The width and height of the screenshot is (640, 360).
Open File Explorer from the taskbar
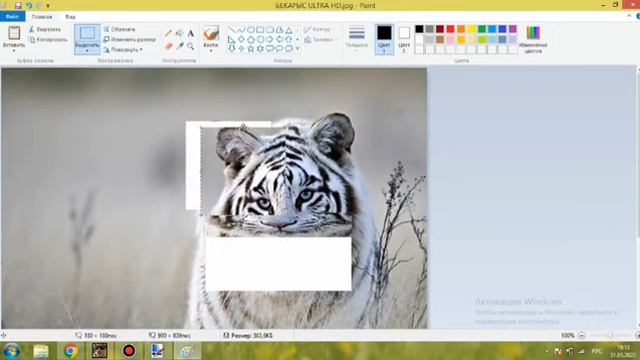41,351
